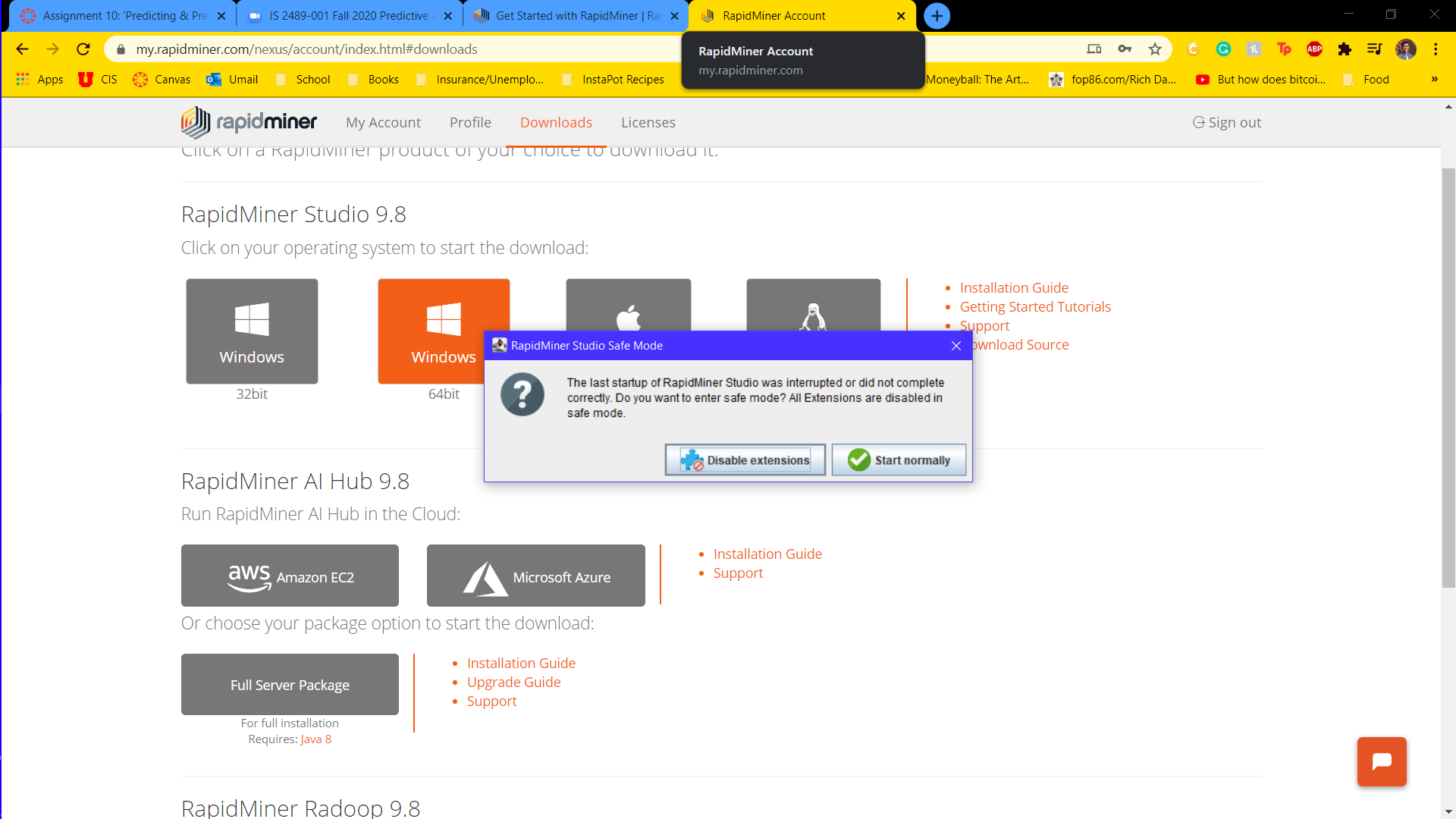Viewport: 1456px width, 819px height.
Task: Go forward in browser history
Action: [x=52, y=49]
